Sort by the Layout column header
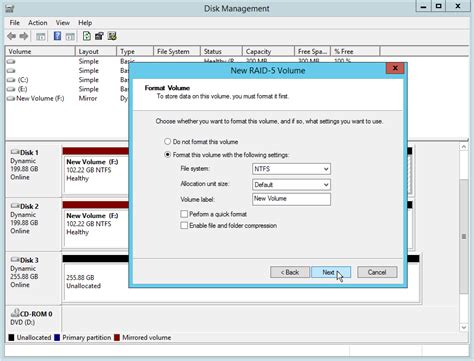Image resolution: width=474 pixels, height=361 pixels. [x=96, y=51]
